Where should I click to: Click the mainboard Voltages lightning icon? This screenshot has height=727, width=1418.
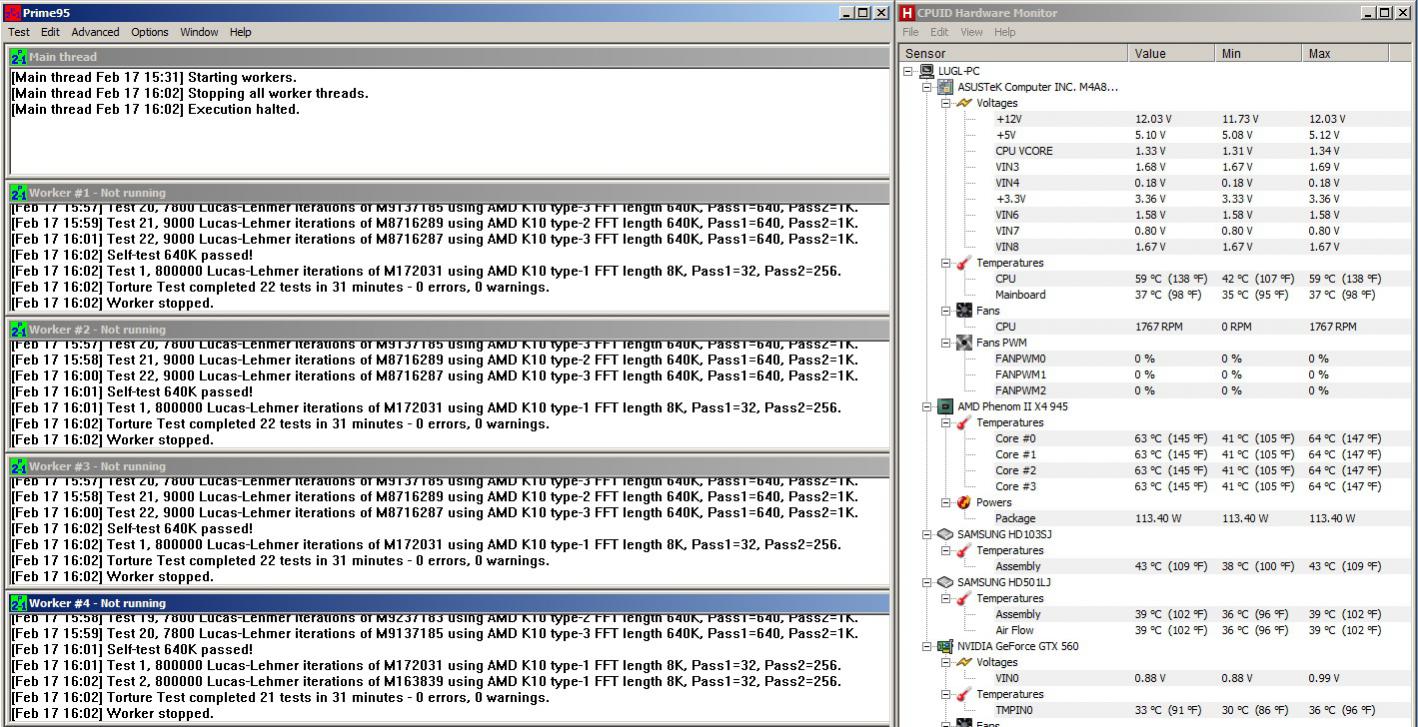[x=964, y=103]
